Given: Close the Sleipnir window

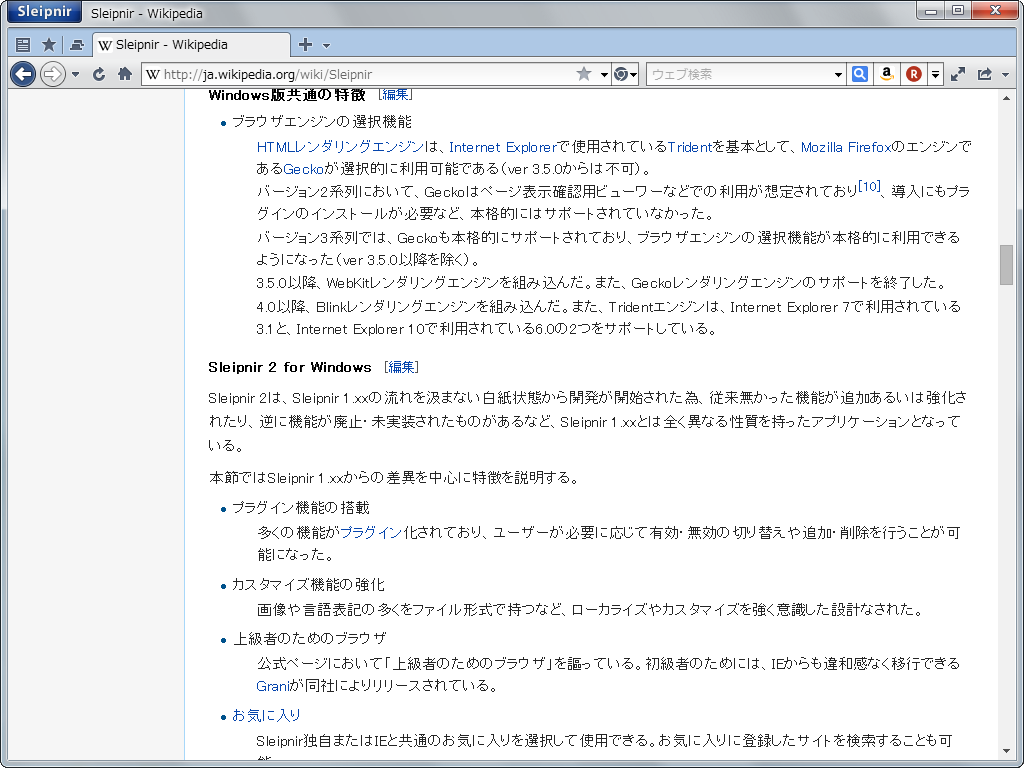Looking at the screenshot, I should (995, 10).
